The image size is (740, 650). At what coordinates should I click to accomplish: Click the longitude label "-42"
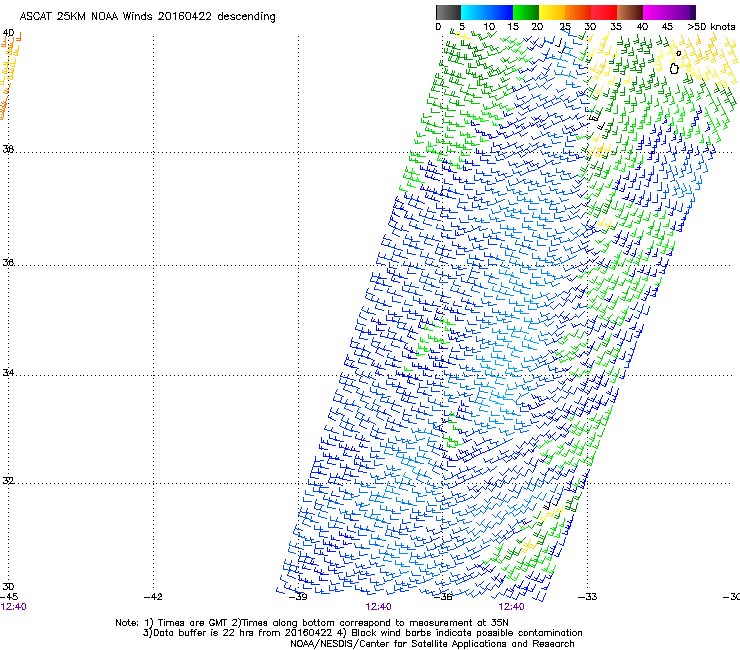pyautogui.click(x=153, y=597)
